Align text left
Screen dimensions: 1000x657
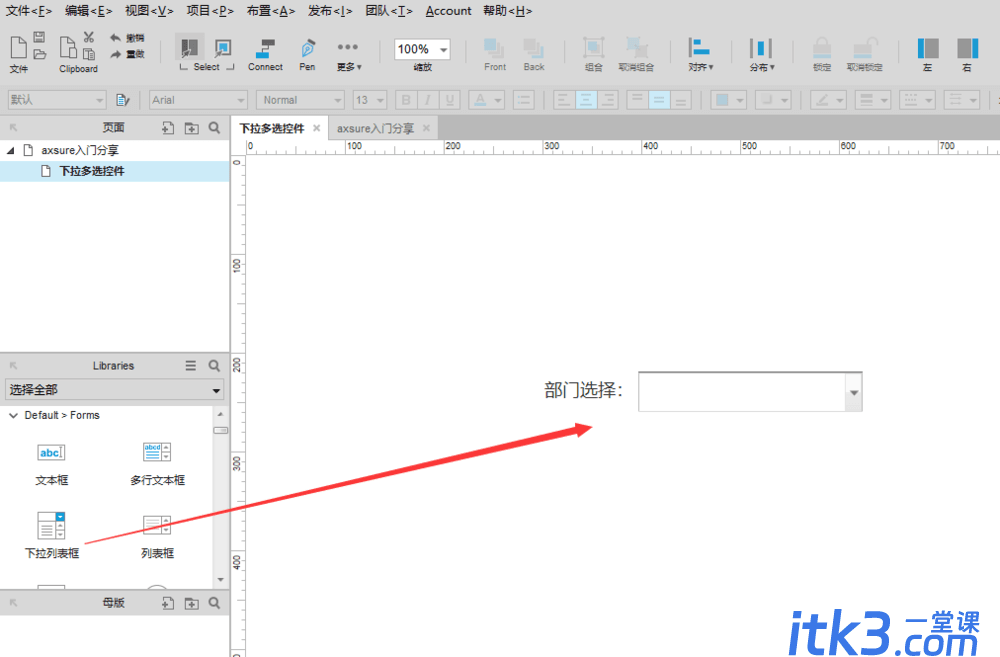[x=563, y=100]
